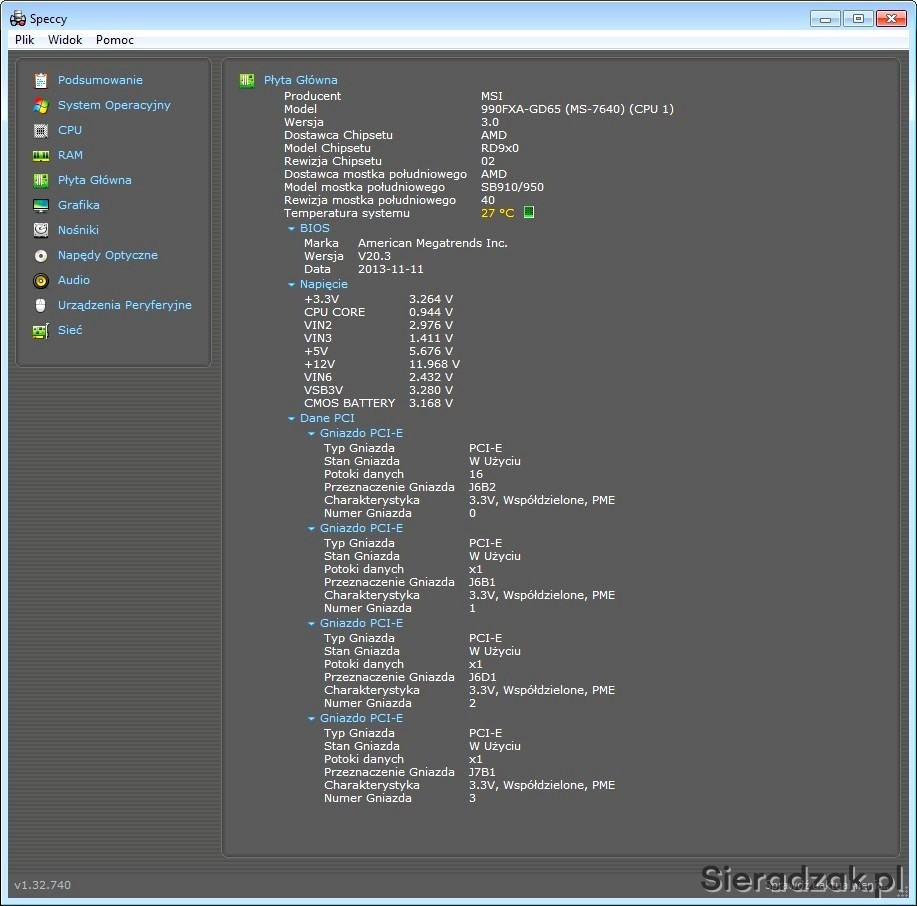Image resolution: width=917 pixels, height=906 pixels.
Task: Collapse the Dane PCI section
Action: coord(291,419)
